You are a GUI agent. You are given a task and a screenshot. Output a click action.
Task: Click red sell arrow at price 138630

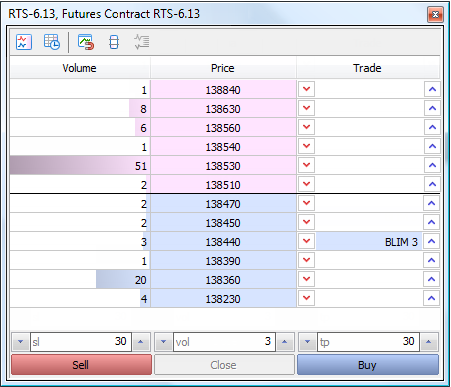pos(307,108)
